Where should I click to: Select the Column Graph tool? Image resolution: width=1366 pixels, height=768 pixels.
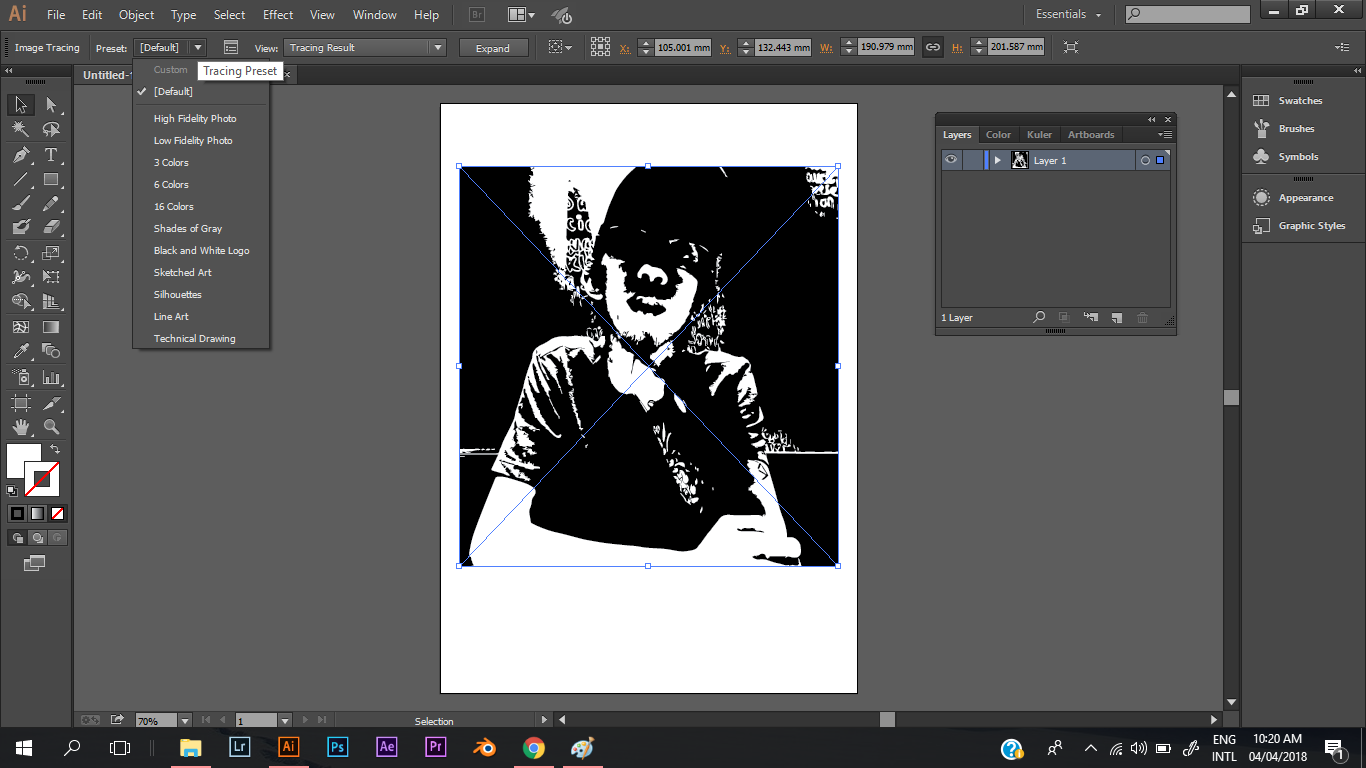51,378
